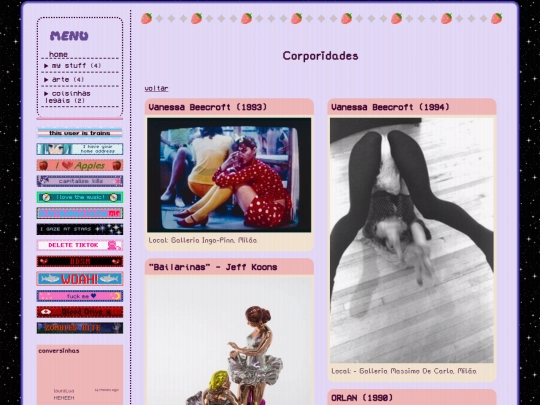Click the purple 'capitalism kills' badge
Screen dimensions: 540x405
click(80, 181)
